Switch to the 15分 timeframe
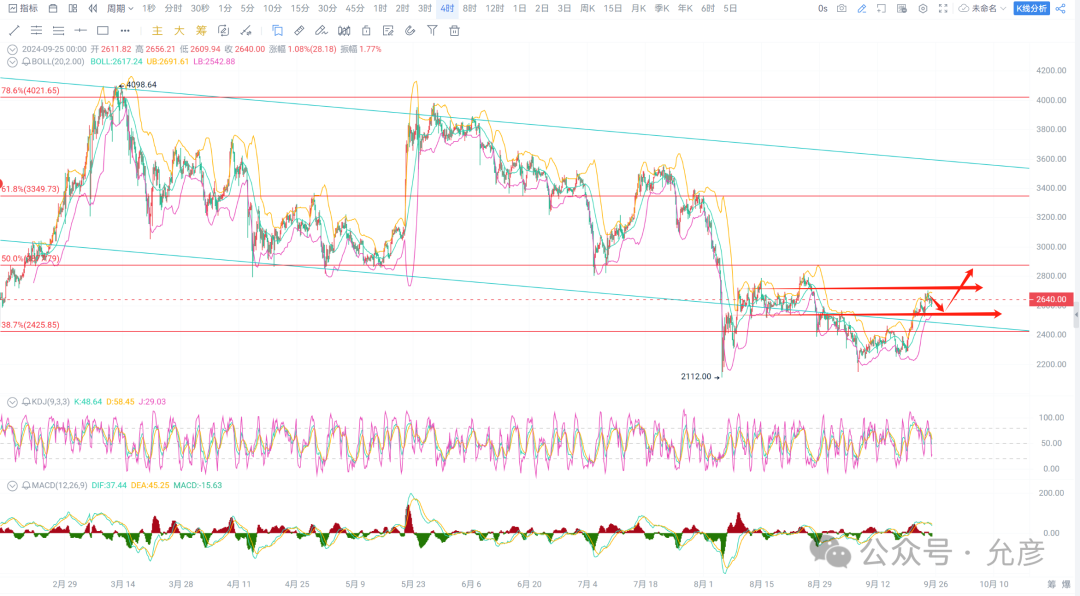 [300, 8]
